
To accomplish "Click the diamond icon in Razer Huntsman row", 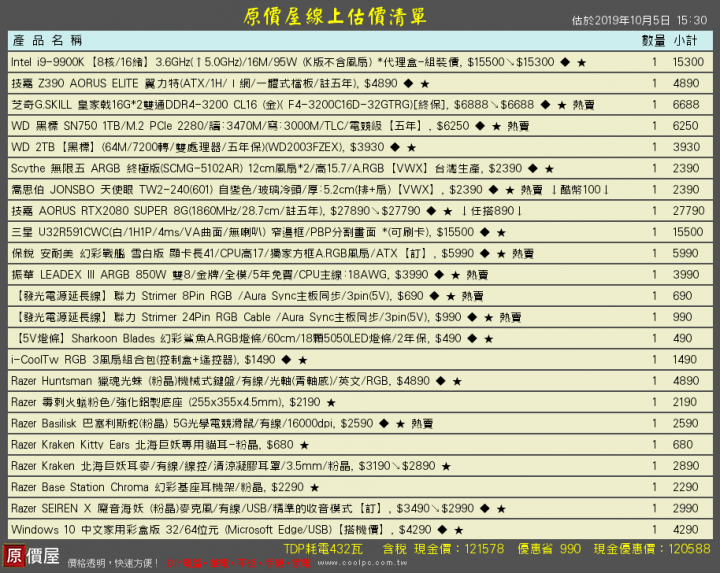I will click(x=440, y=381).
